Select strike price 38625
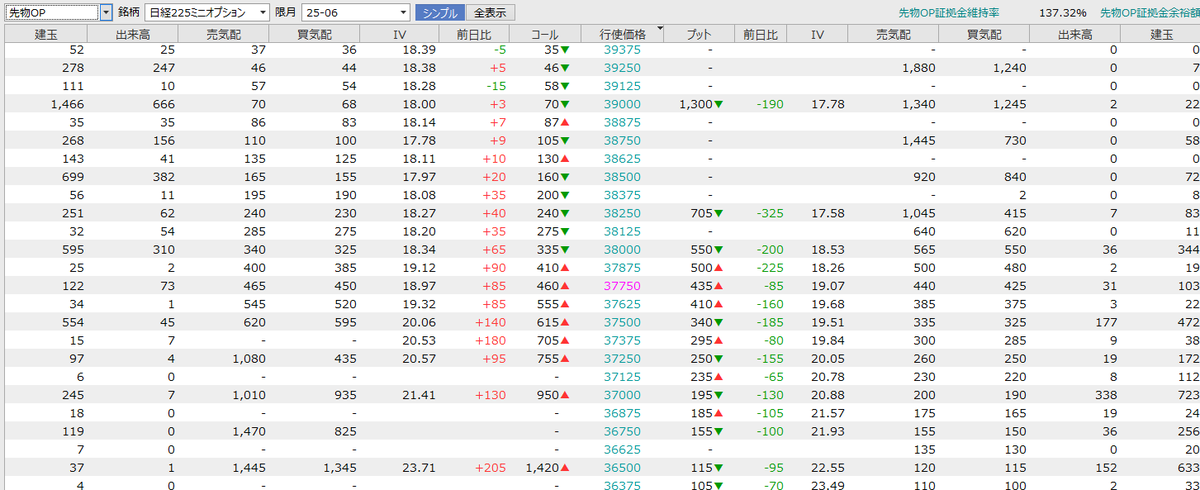Screen dimensions: 1200x490 coord(623,158)
